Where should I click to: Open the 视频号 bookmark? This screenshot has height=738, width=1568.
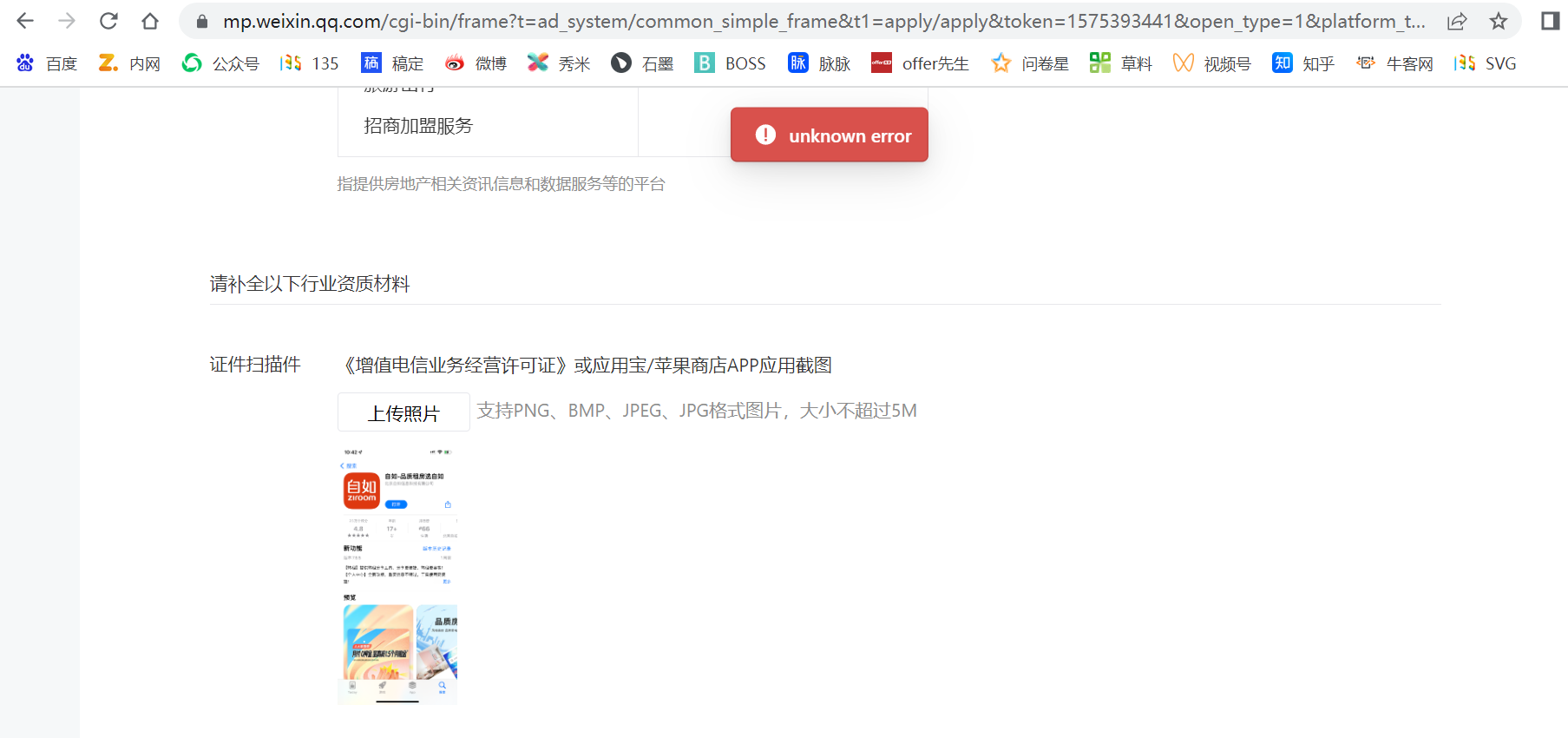pos(1212,63)
